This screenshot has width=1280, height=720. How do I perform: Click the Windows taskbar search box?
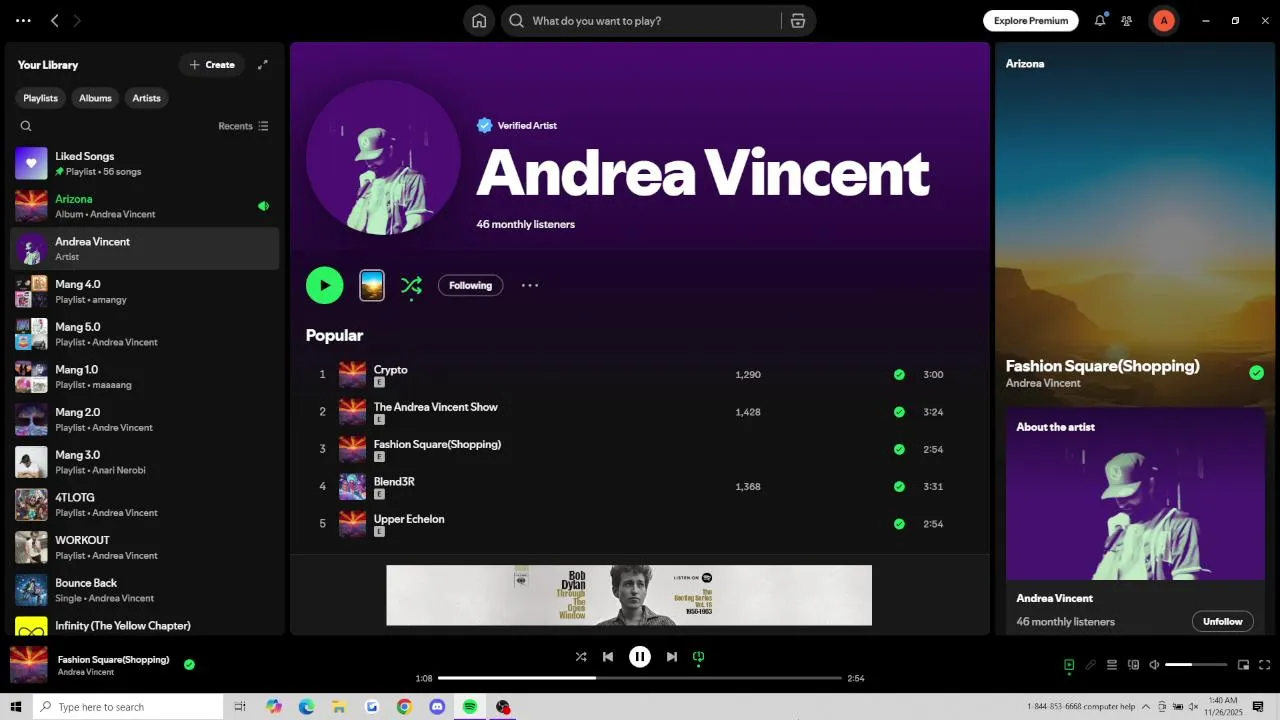click(x=128, y=706)
